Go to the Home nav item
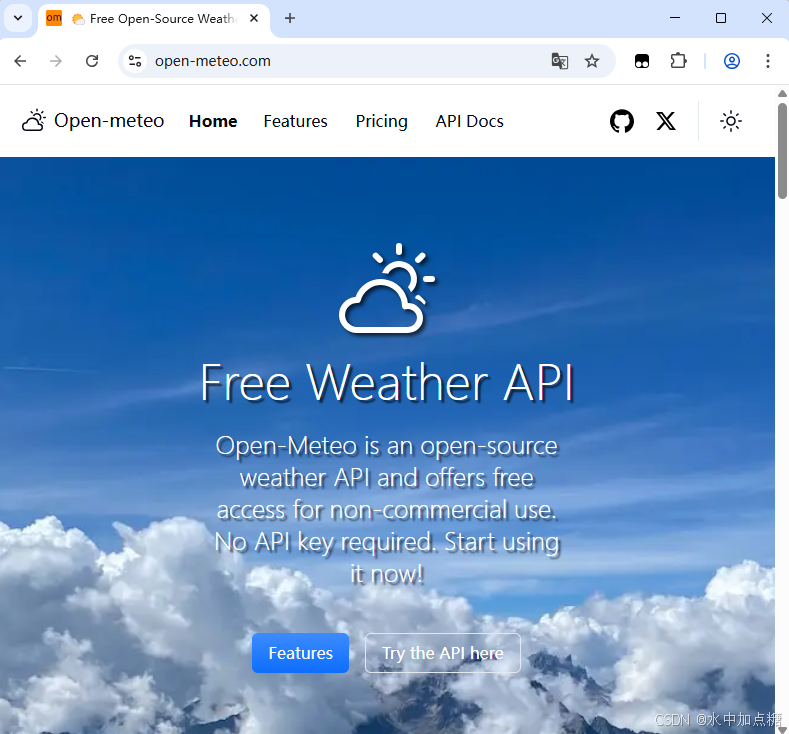The height and width of the screenshot is (734, 789). coord(213,121)
